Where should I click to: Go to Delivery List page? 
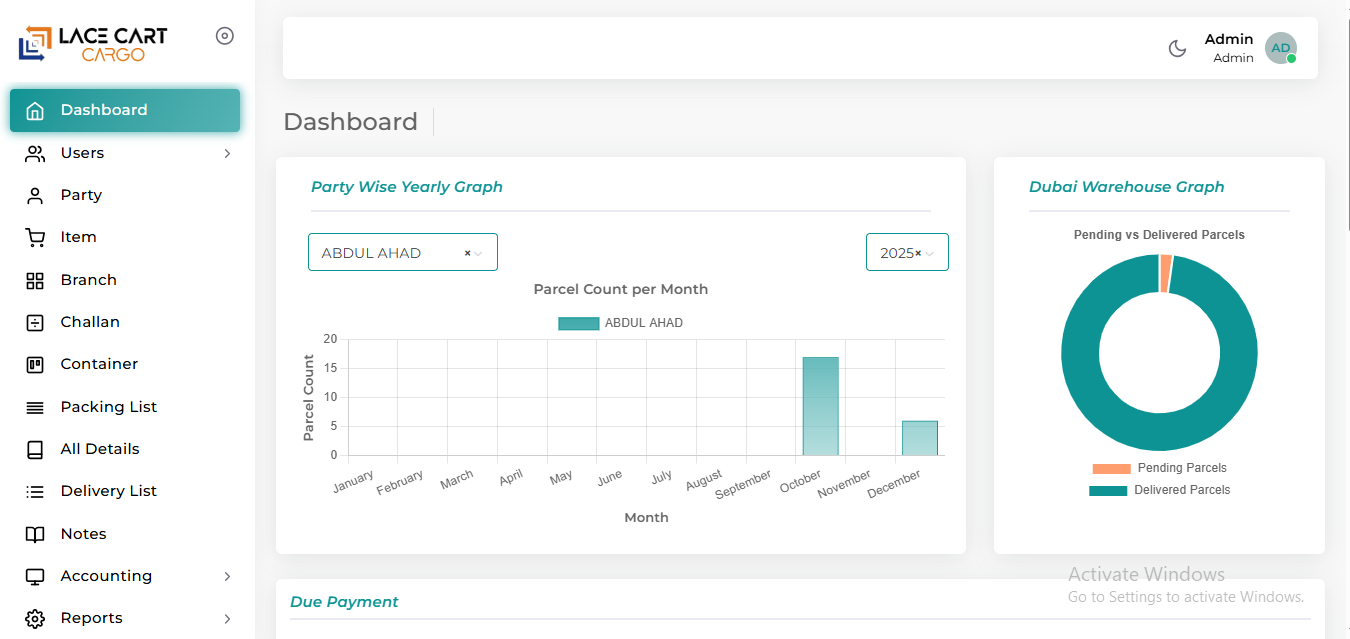(x=108, y=491)
